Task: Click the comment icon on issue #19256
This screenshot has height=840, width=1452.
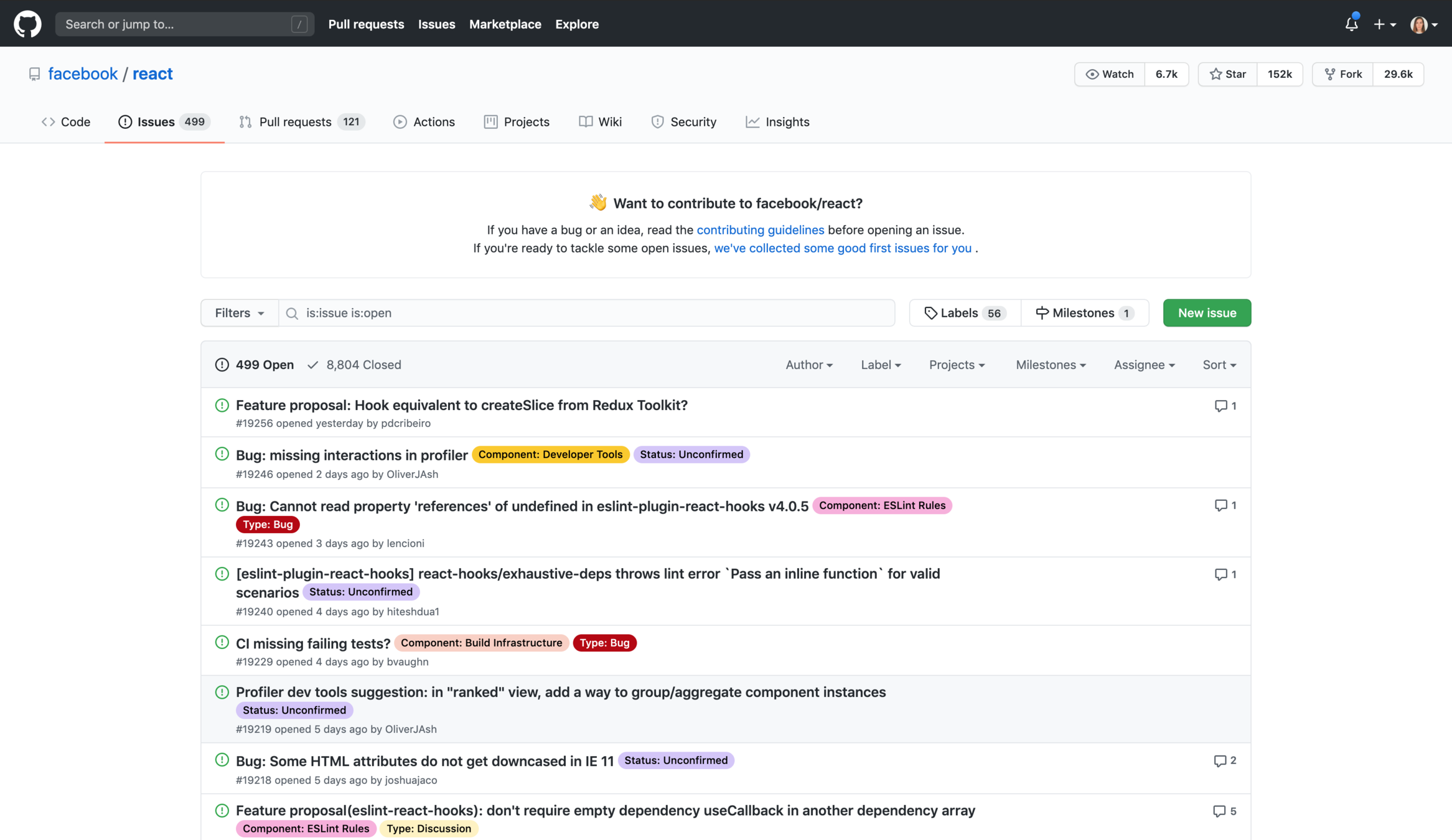Action: point(1220,406)
